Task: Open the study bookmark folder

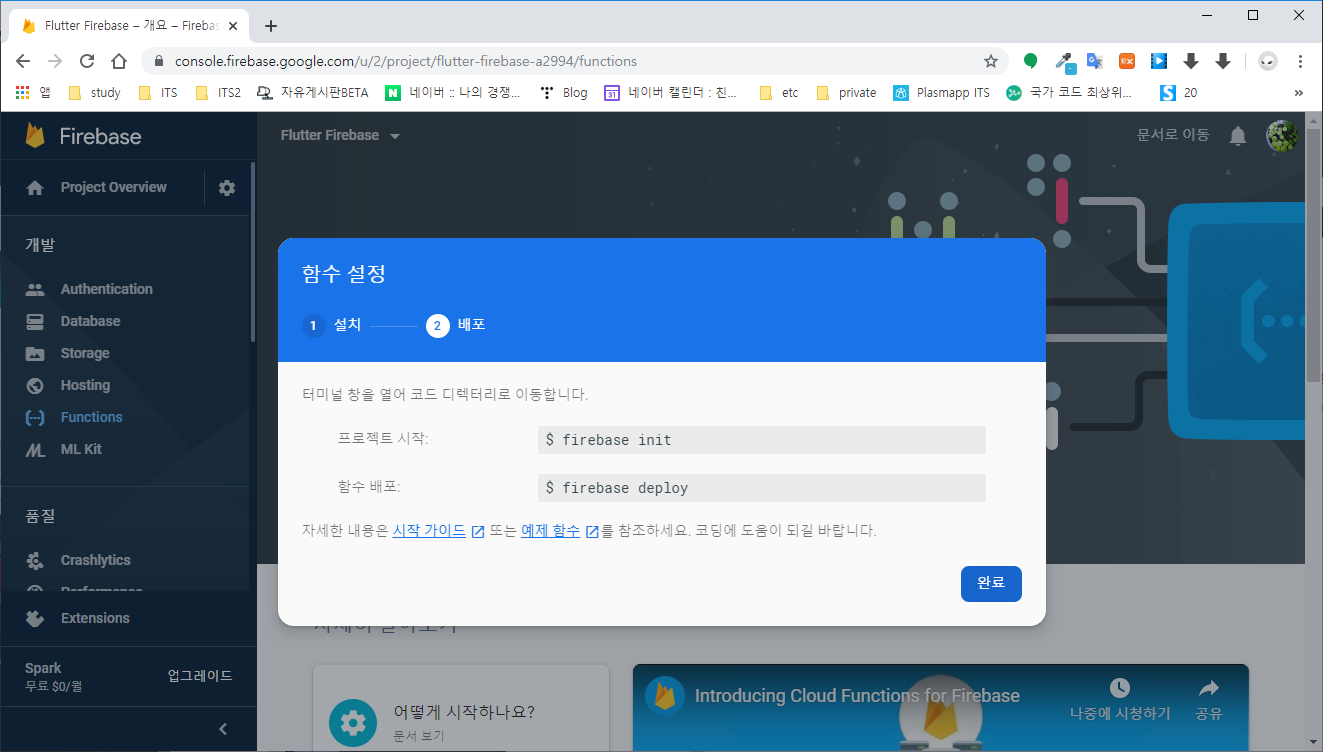Action: pos(94,93)
